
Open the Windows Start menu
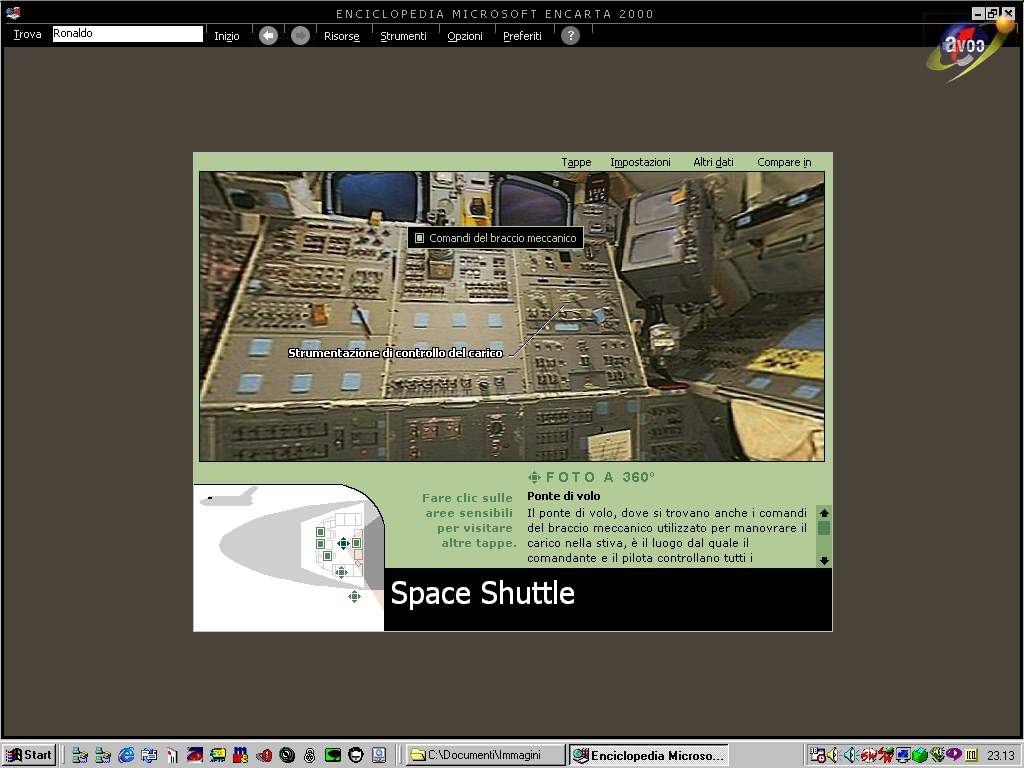tap(29, 755)
